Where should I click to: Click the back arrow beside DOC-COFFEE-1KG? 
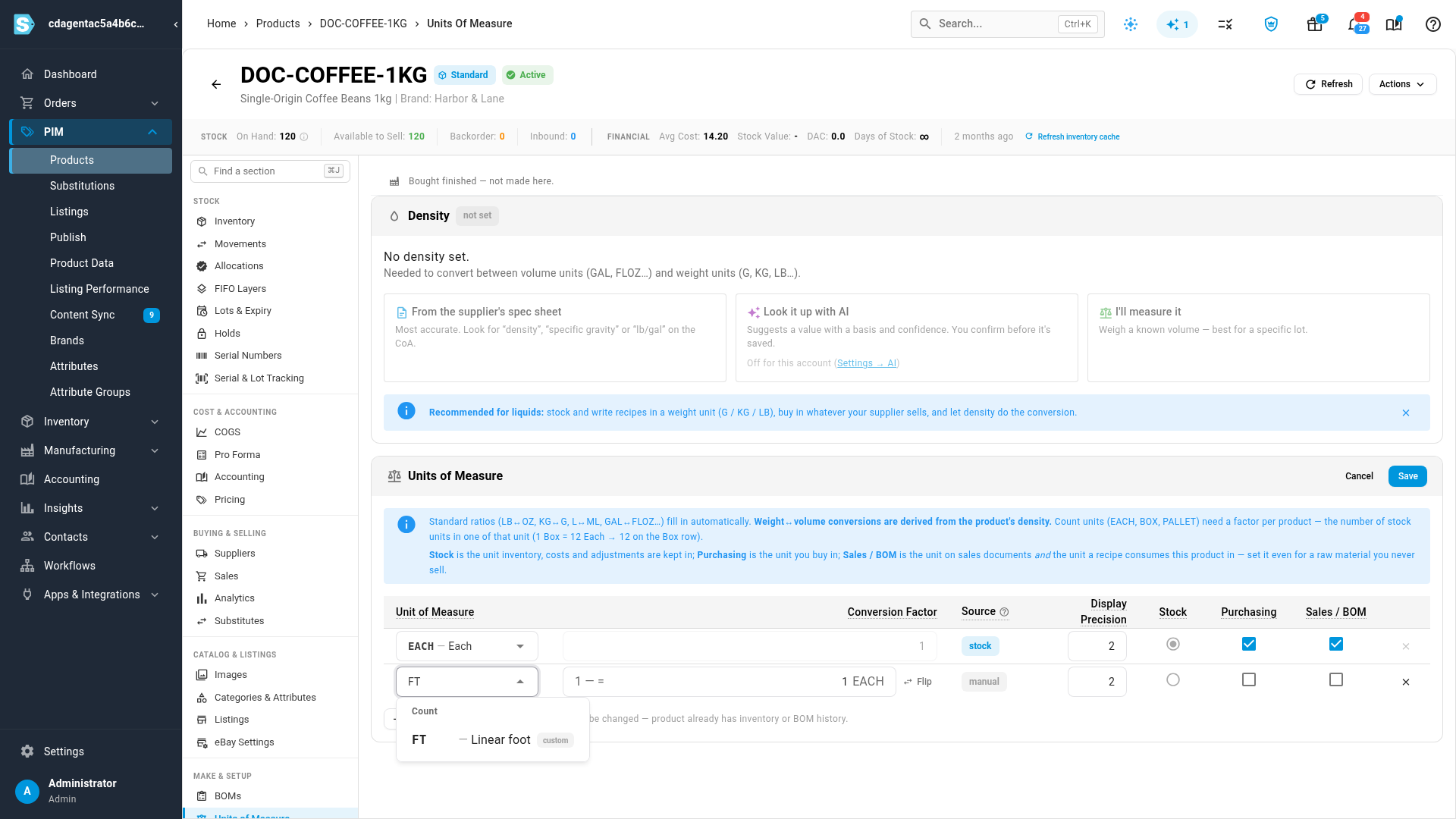coord(216,84)
